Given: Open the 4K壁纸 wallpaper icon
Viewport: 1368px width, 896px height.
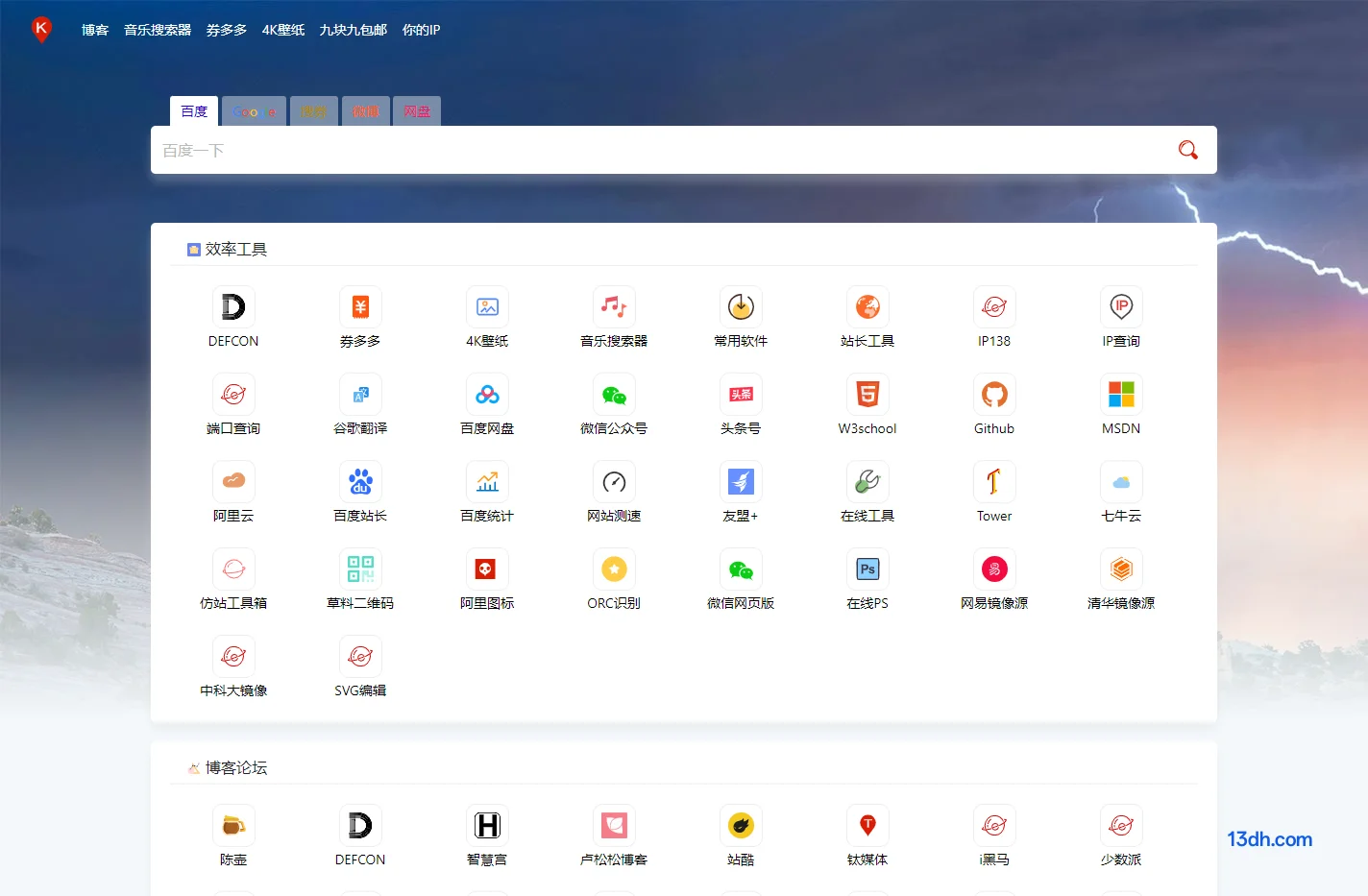Looking at the screenshot, I should click(x=487, y=307).
